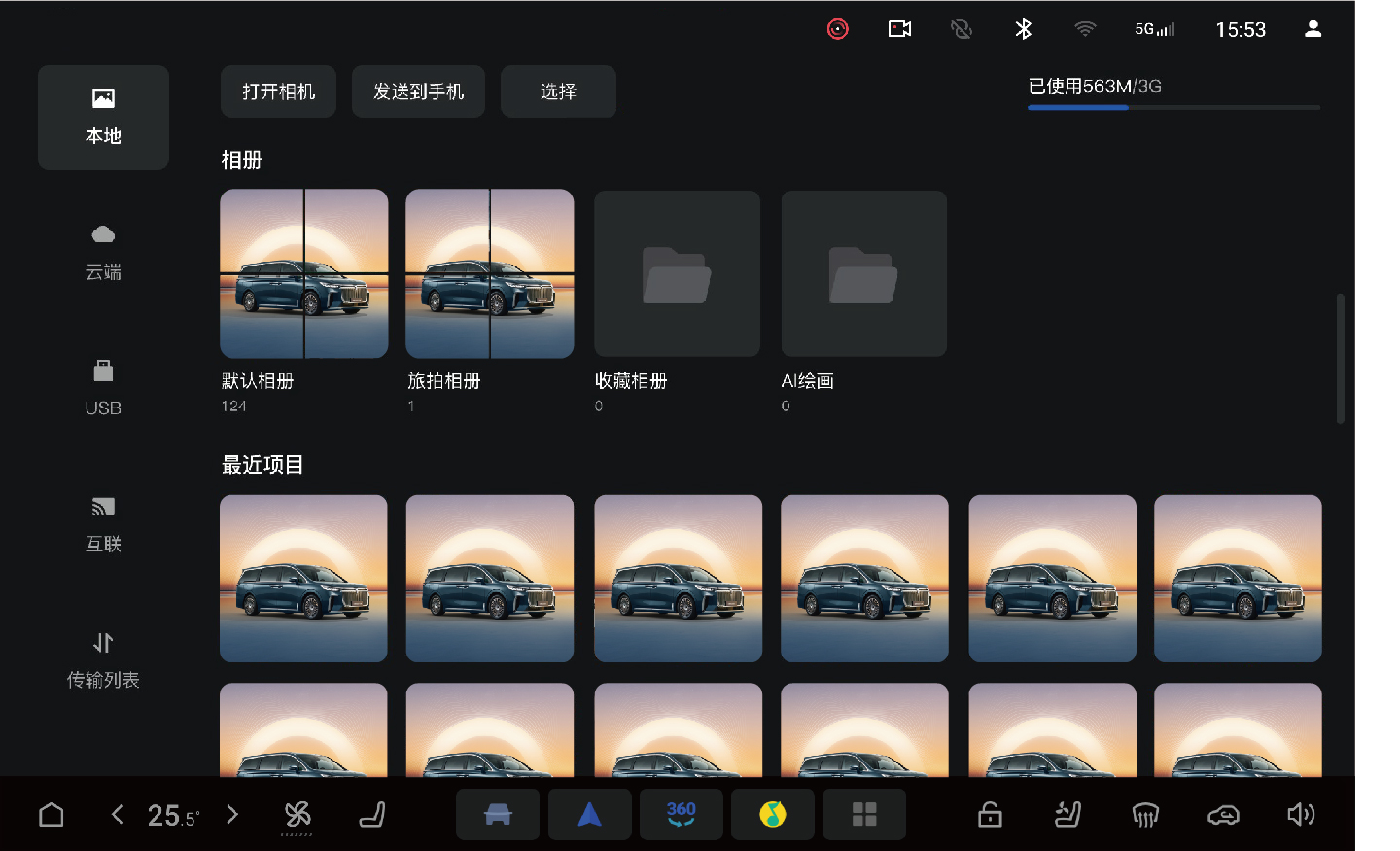Open the 默认相册 album thumbnail
The width and height of the screenshot is (1400, 851).
click(304, 273)
